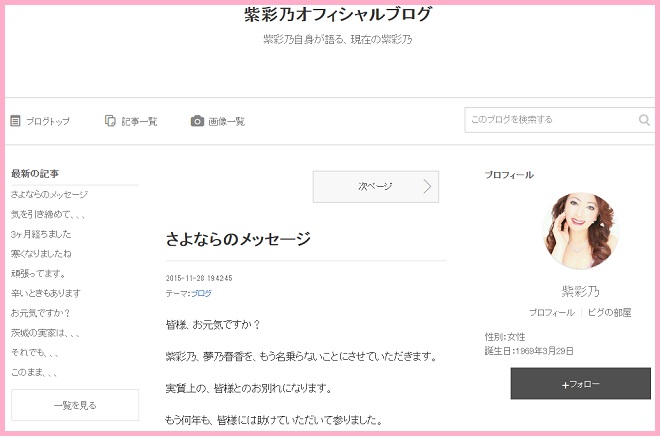
Task: Open the プロフィール link under name
Action: click(x=551, y=312)
